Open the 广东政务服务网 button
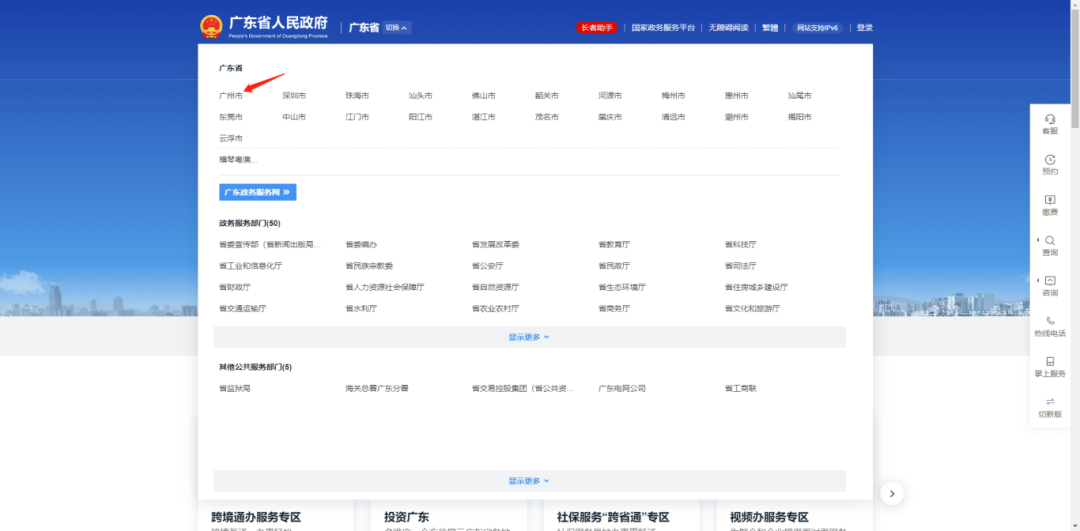 pos(258,192)
